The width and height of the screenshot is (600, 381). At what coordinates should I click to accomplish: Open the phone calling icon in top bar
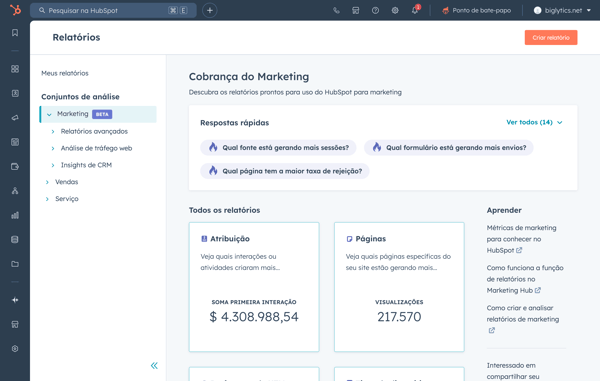point(336,10)
